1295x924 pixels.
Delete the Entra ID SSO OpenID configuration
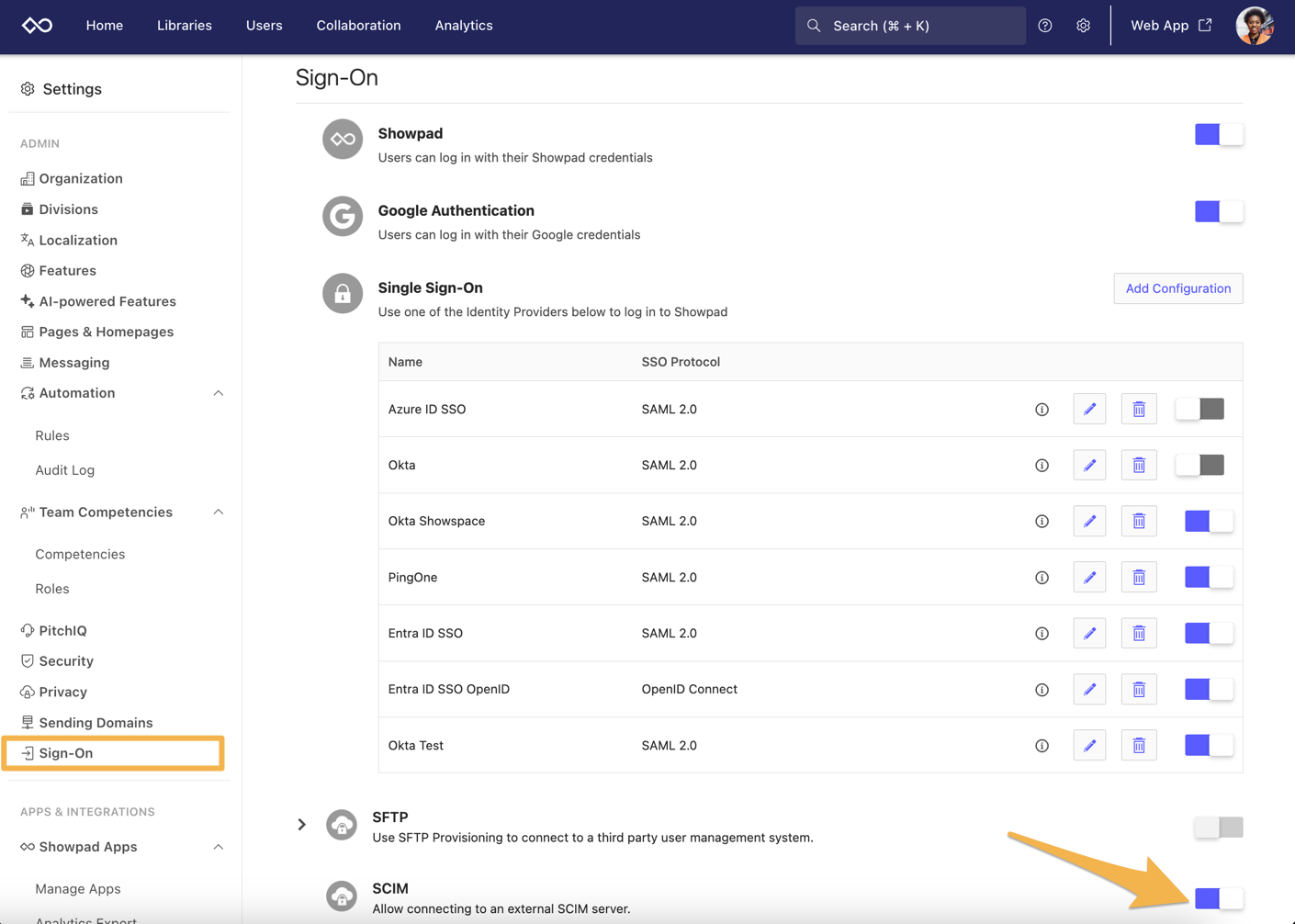click(x=1139, y=690)
